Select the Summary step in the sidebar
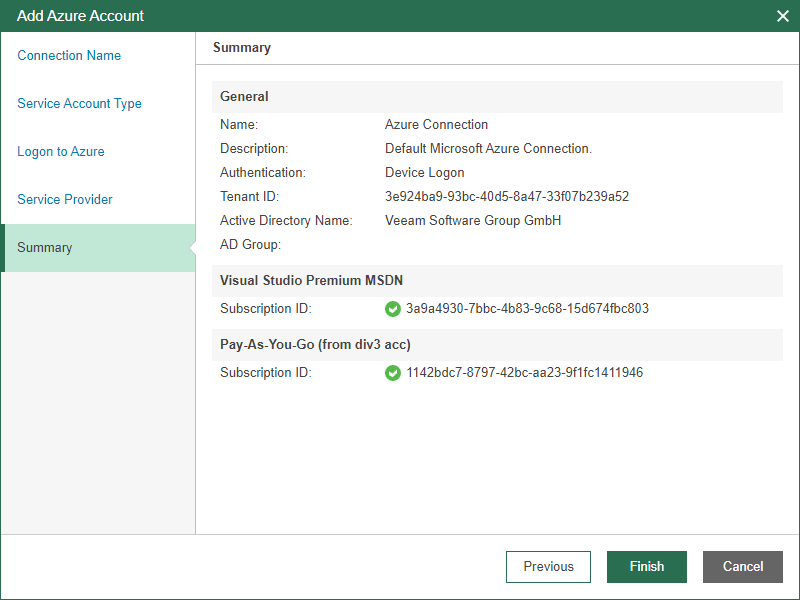The width and height of the screenshot is (800, 600). coord(45,248)
